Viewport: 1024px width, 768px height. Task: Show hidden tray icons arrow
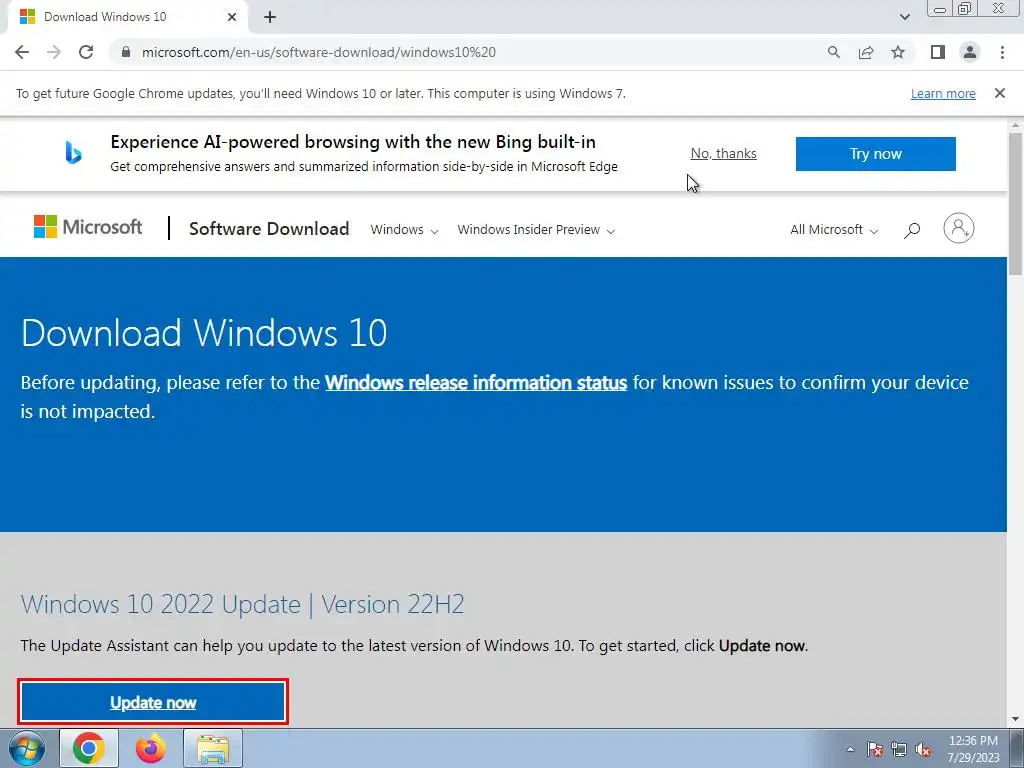click(x=850, y=749)
